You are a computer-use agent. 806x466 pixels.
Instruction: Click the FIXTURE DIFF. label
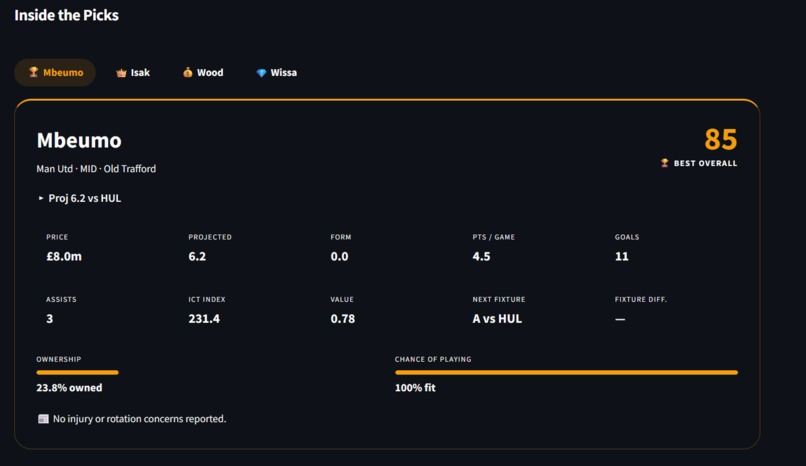coord(640,299)
